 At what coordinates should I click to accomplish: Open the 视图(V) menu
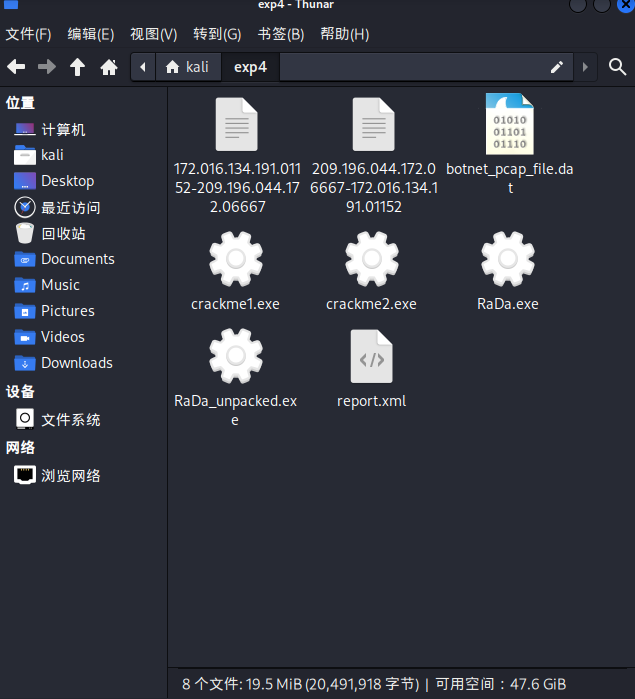154,34
